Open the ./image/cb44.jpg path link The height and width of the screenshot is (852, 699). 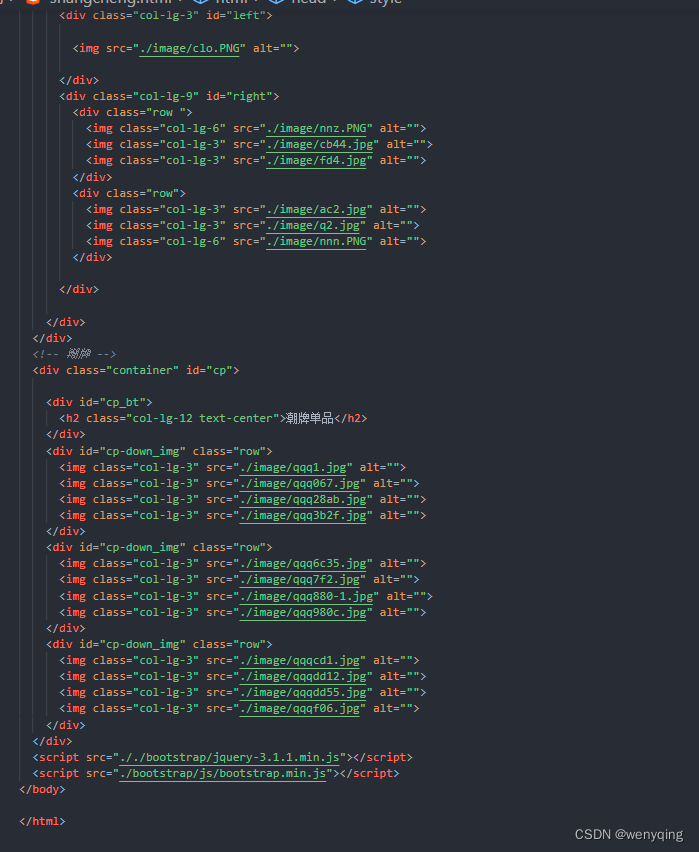(x=319, y=145)
